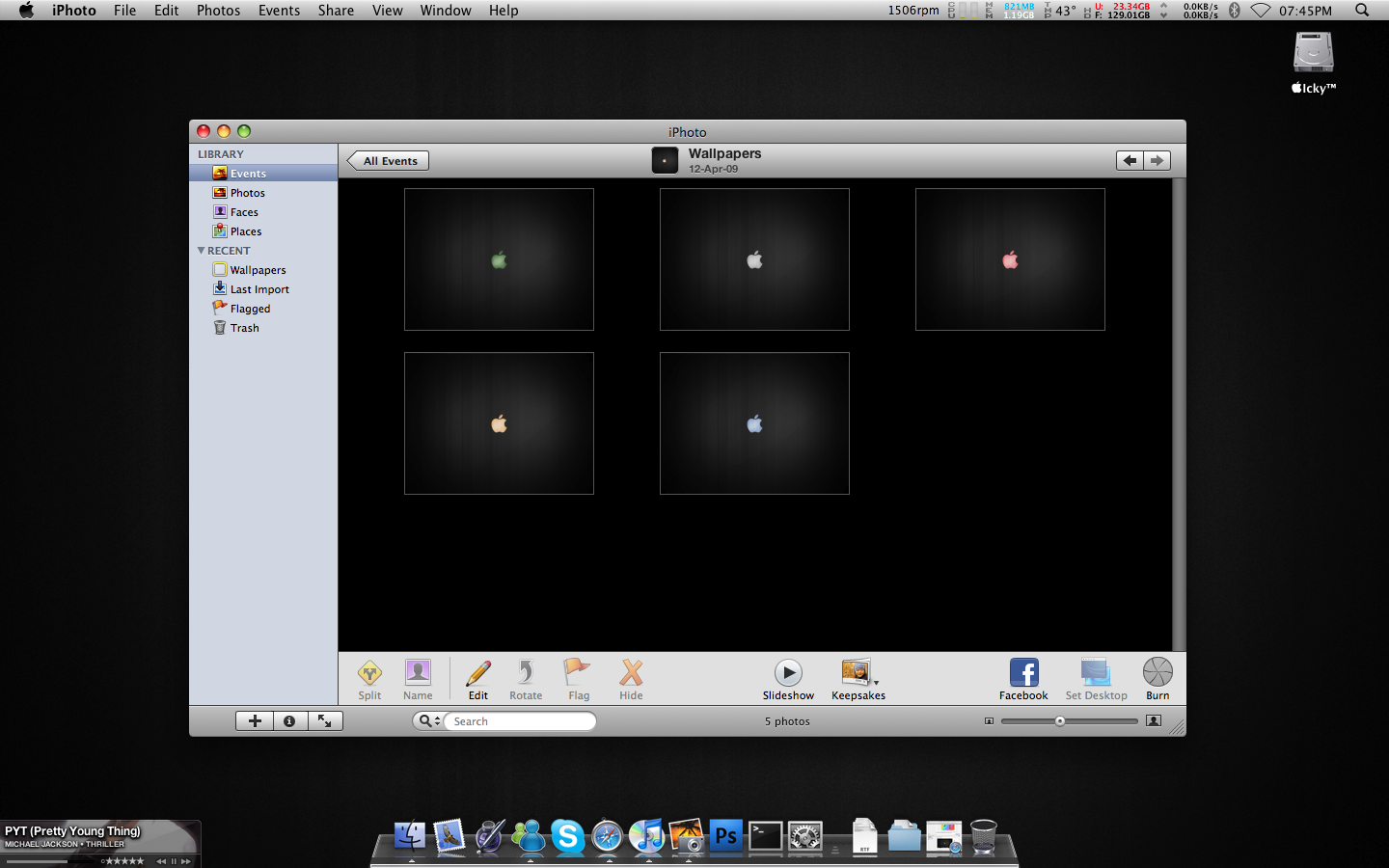Open the View menu

pos(387,11)
